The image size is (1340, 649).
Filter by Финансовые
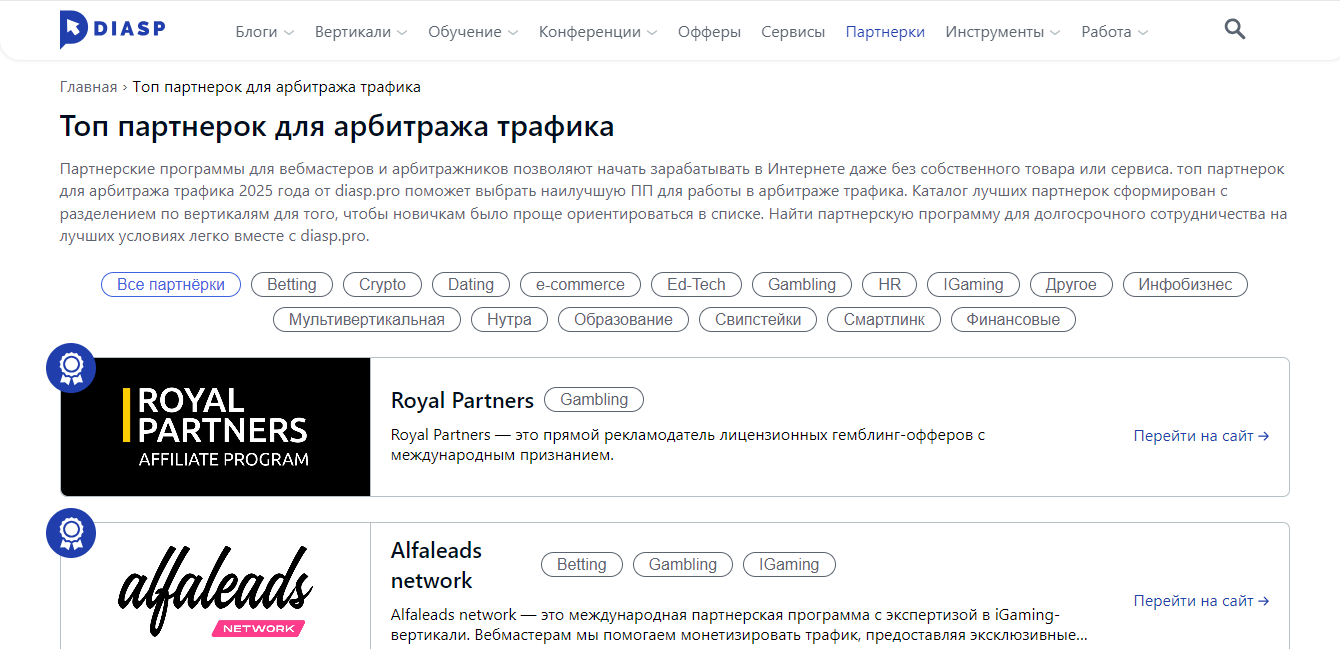click(x=1013, y=320)
